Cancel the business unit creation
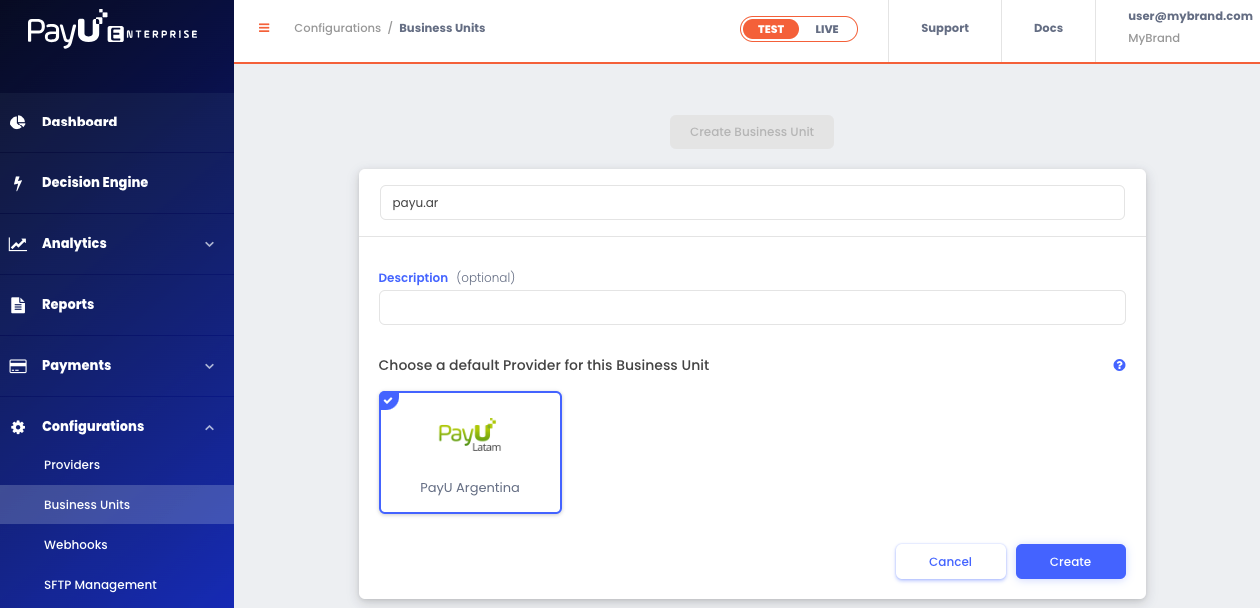Viewport: 1260px width, 608px height. [x=950, y=561]
